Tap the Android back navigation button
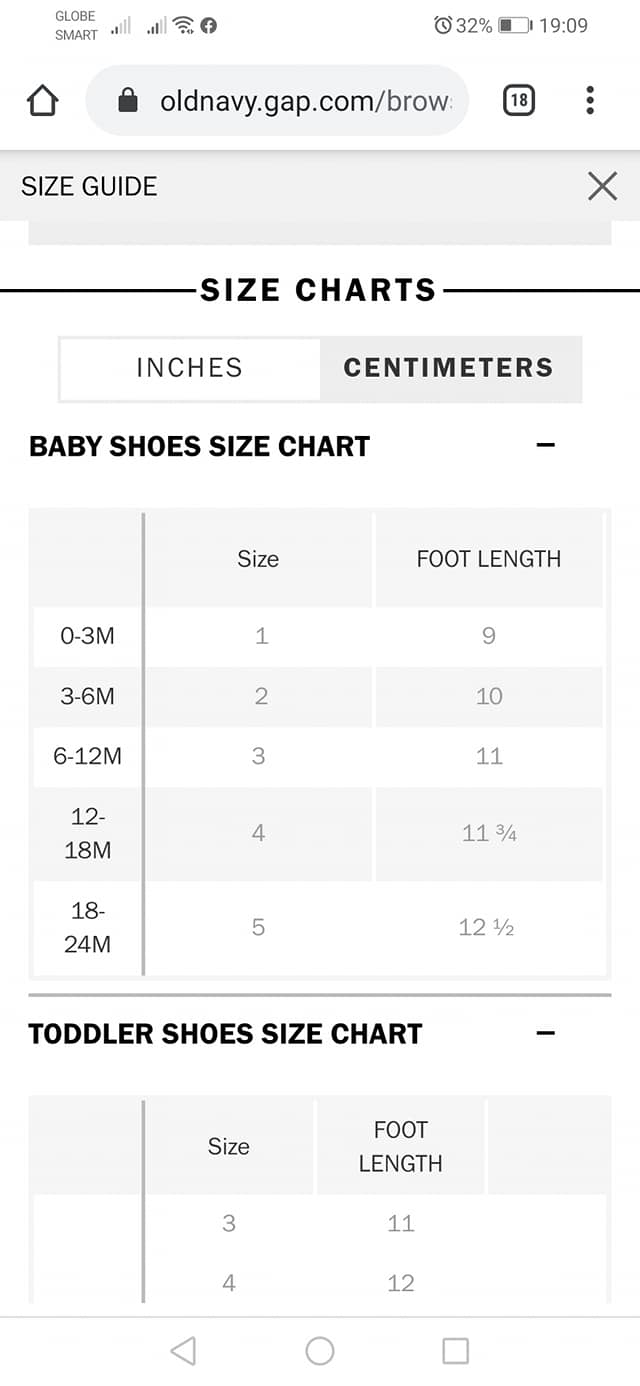Screen dimensions: 640x1386 click(183, 1351)
